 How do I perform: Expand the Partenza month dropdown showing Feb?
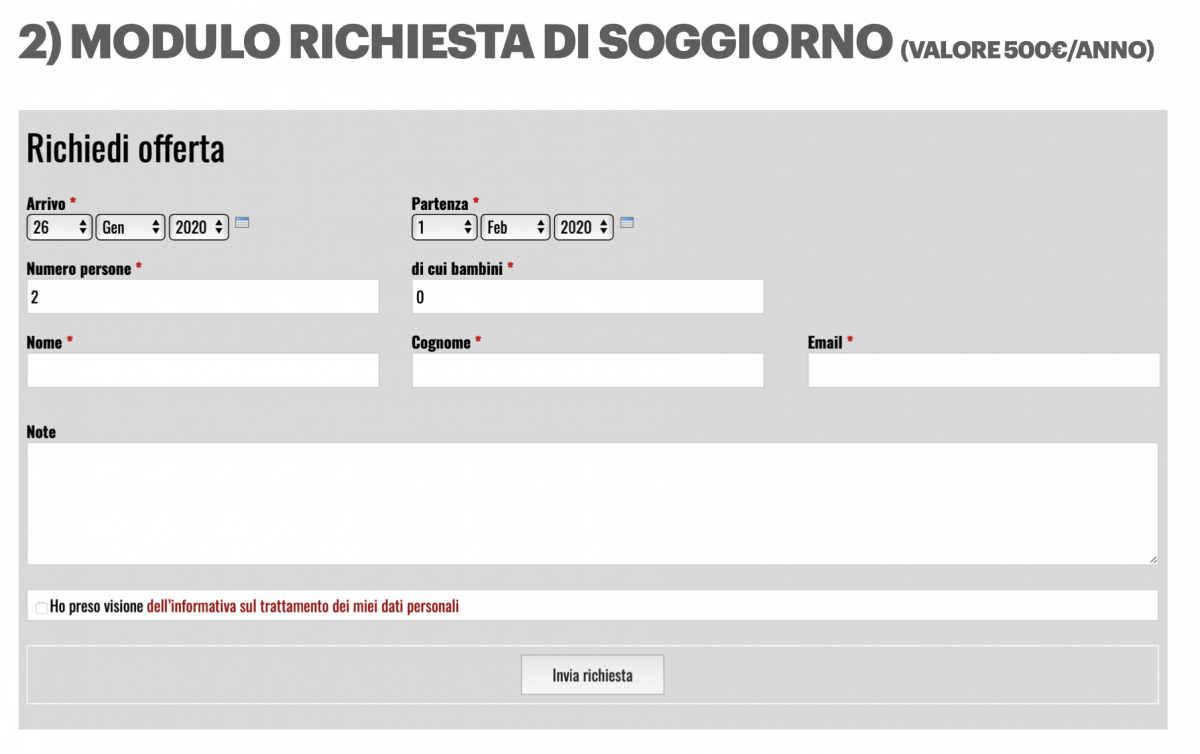click(516, 227)
